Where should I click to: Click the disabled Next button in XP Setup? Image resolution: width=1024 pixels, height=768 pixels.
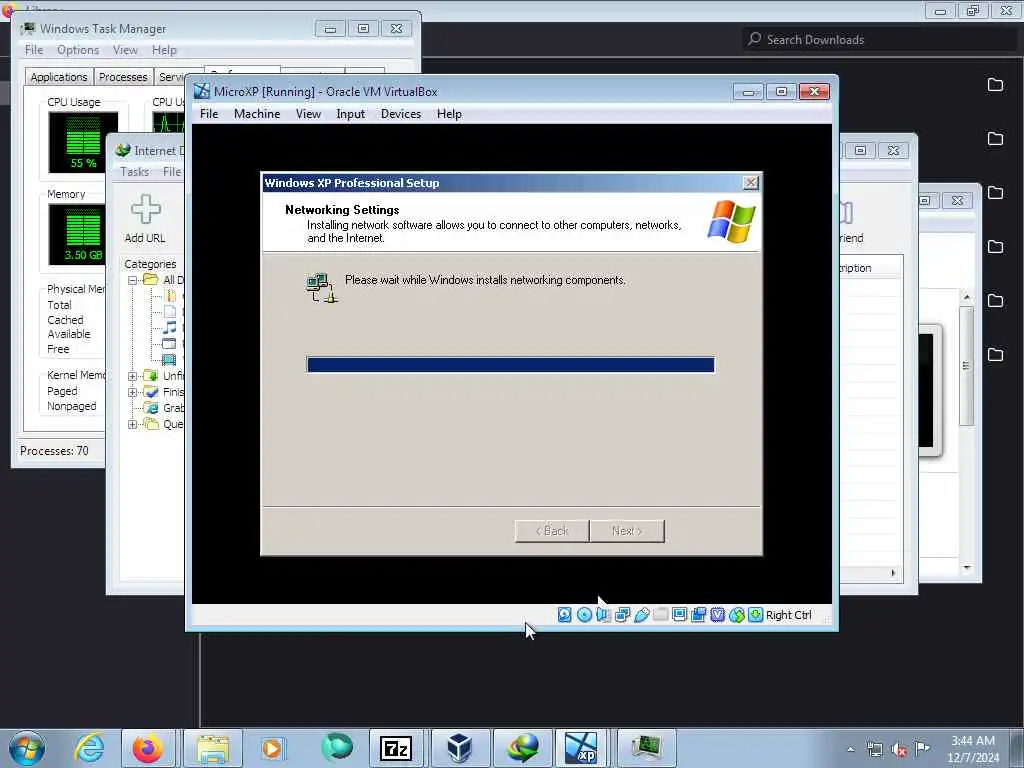click(627, 531)
